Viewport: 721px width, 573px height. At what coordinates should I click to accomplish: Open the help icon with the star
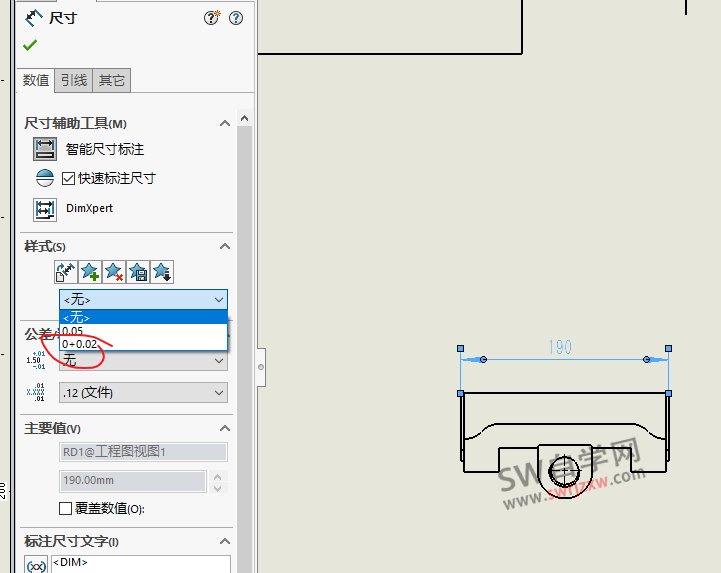(212, 18)
